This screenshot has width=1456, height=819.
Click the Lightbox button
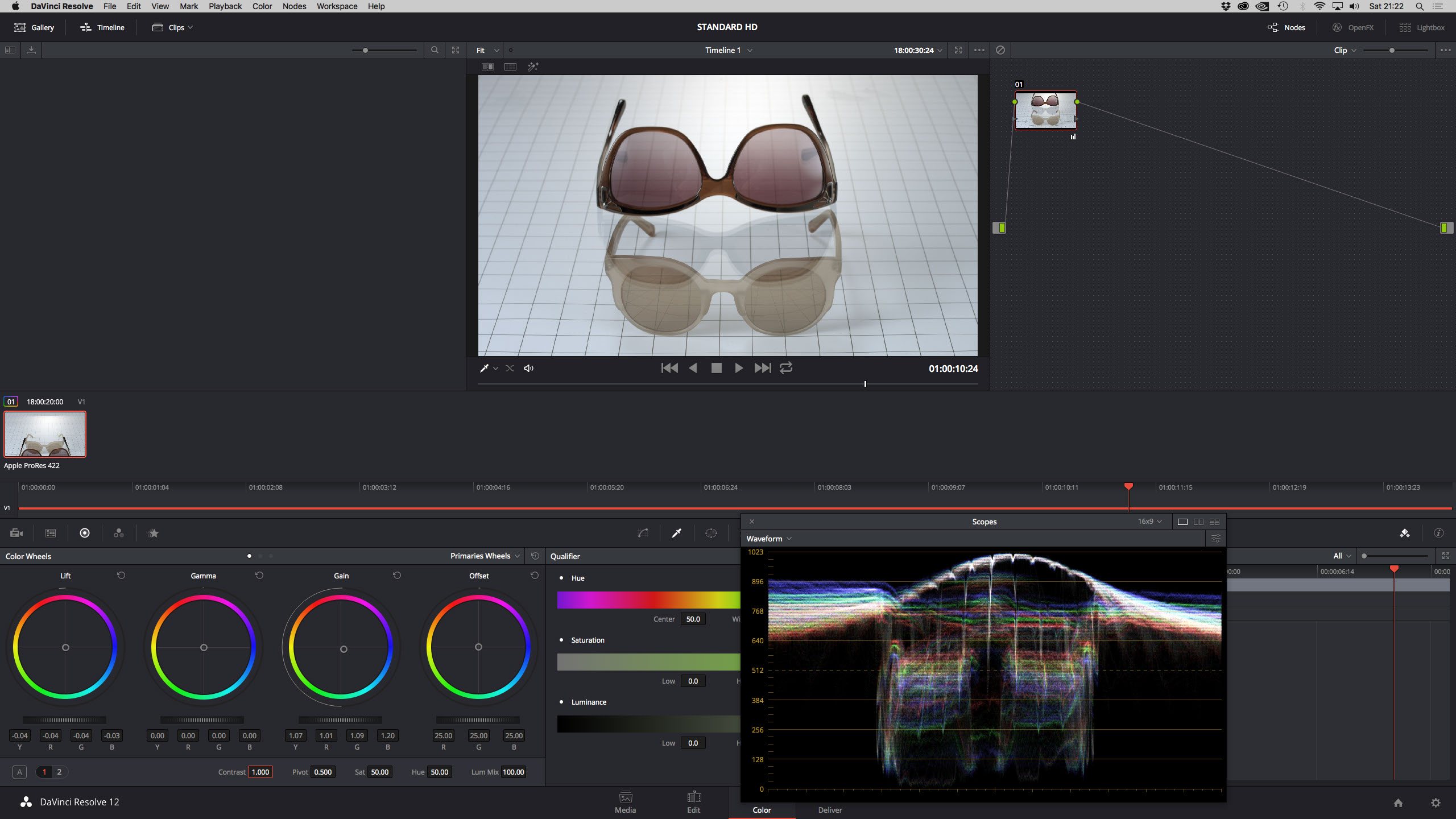tap(1422, 27)
